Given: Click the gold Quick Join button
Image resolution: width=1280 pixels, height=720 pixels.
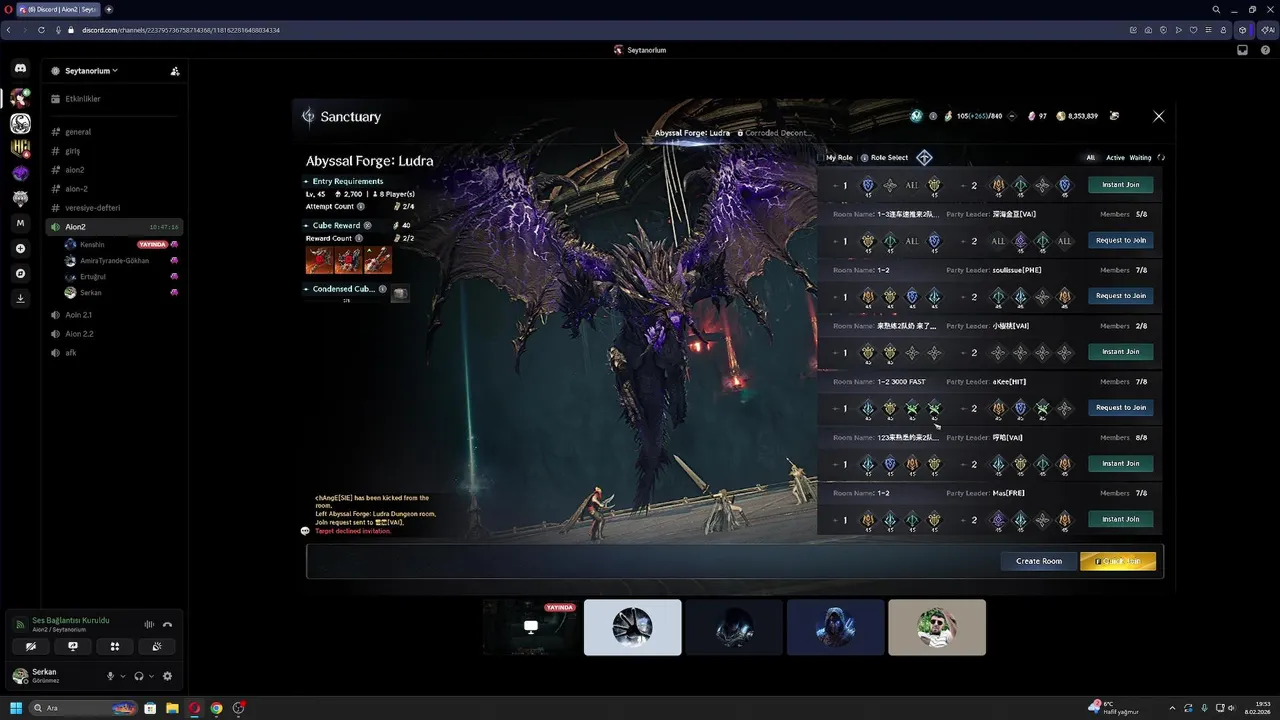Looking at the screenshot, I should pyautogui.click(x=1118, y=561).
